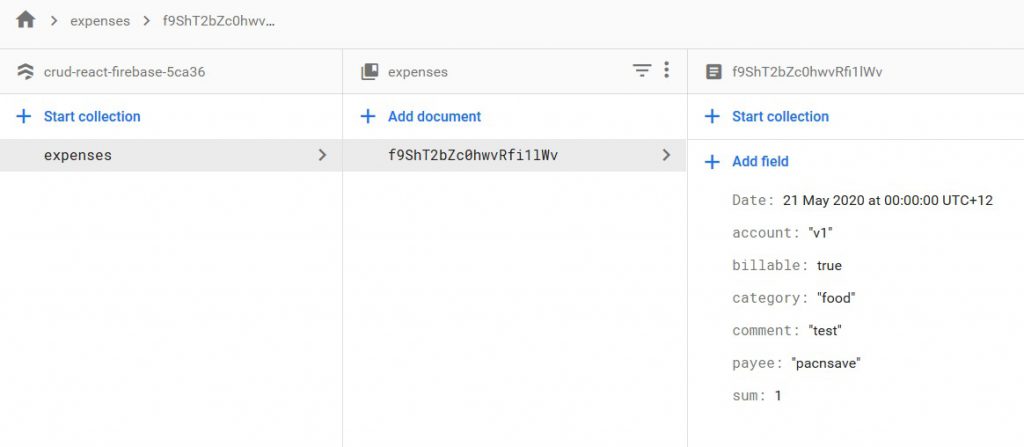
Task: Click the Firestore database icon
Action: coord(26,72)
